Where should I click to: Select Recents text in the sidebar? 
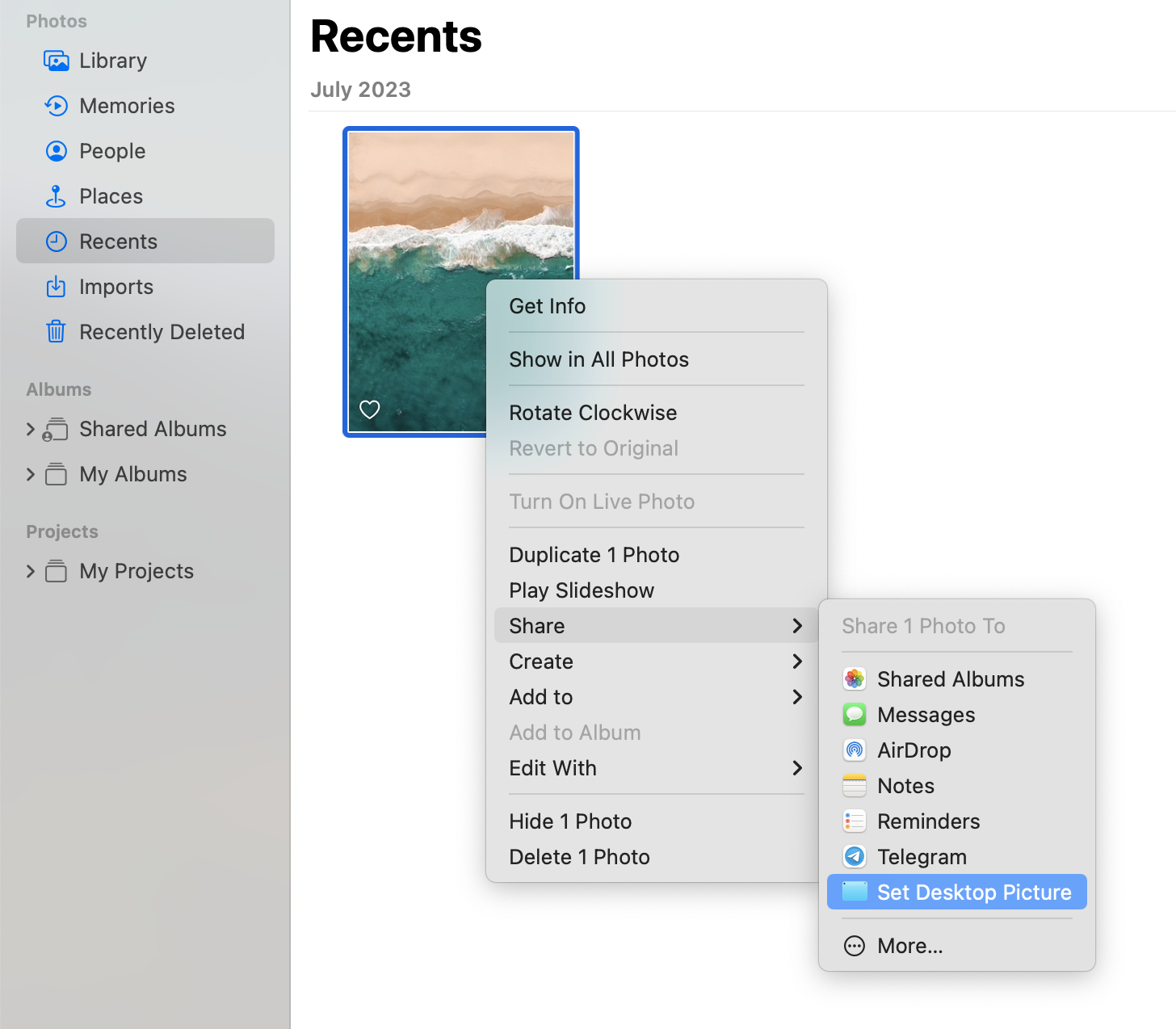[118, 241]
